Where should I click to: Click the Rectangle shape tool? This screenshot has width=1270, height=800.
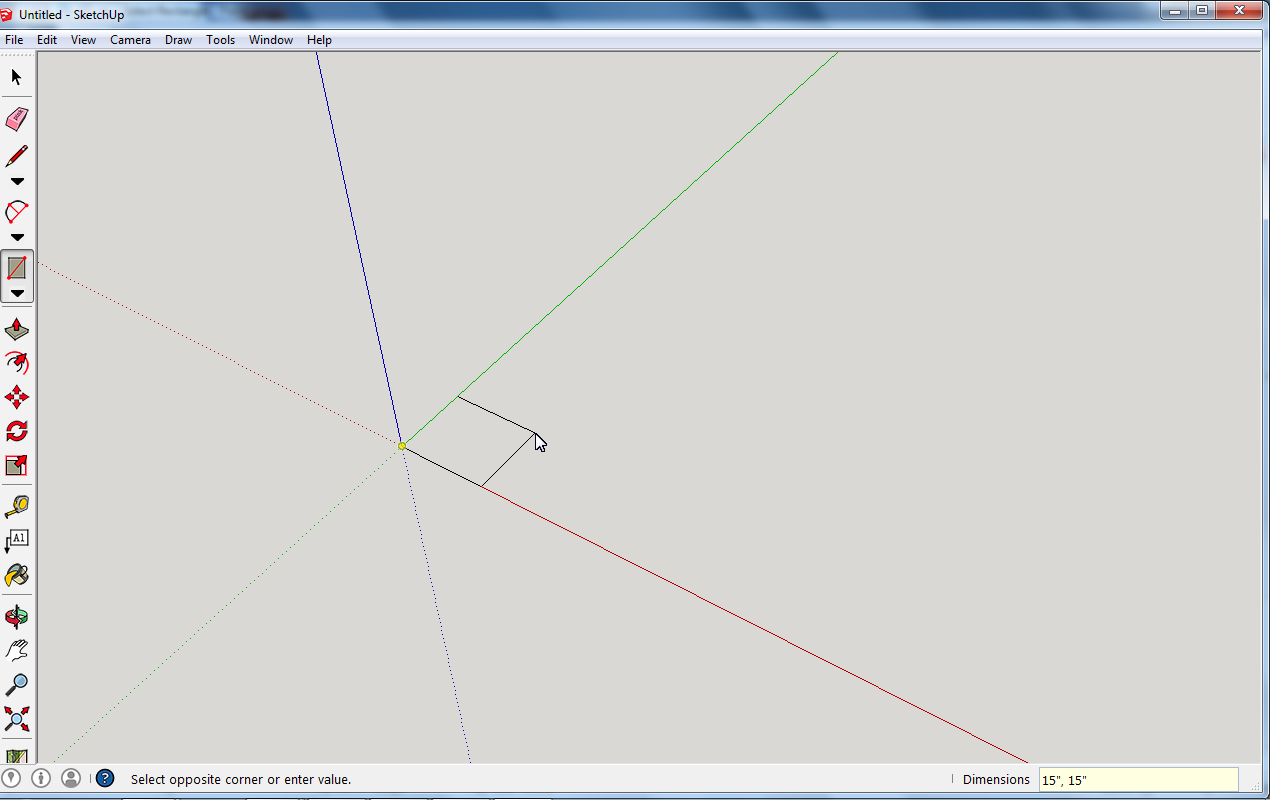click(17, 268)
